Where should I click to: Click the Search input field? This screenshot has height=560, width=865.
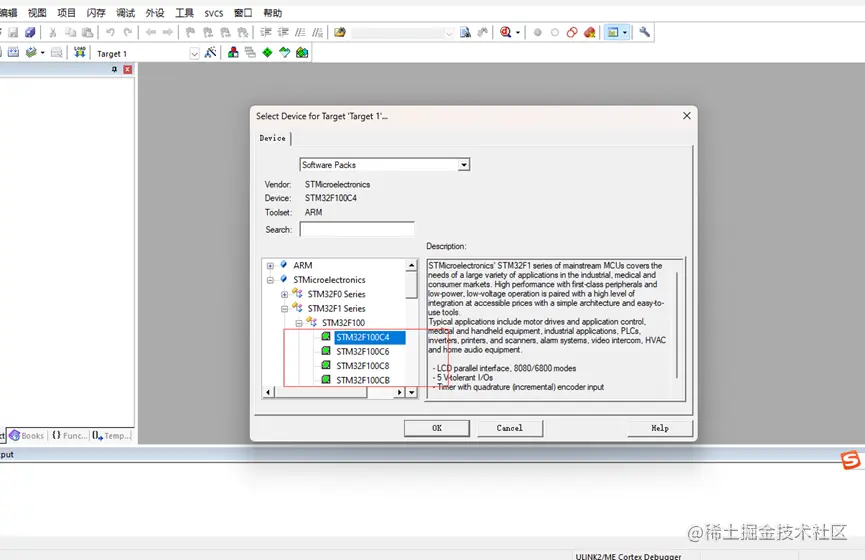click(357, 230)
